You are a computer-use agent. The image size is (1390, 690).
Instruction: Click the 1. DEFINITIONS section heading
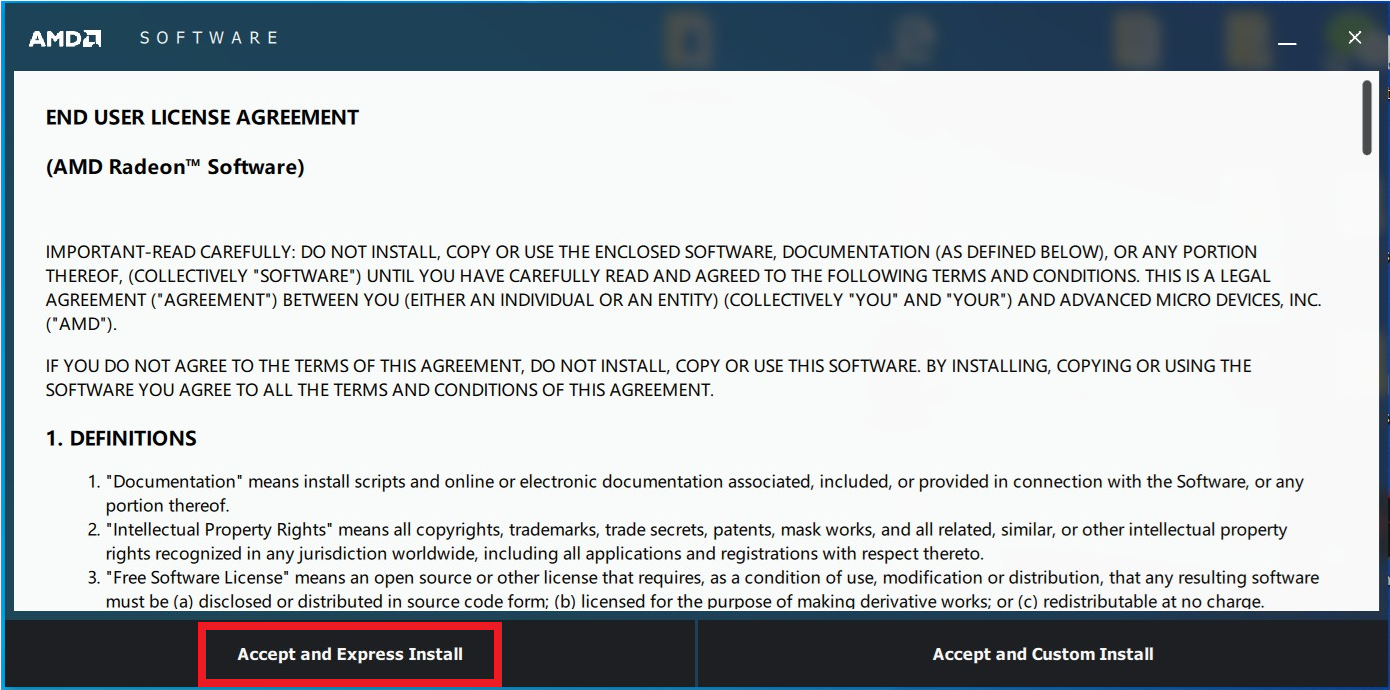point(121,439)
